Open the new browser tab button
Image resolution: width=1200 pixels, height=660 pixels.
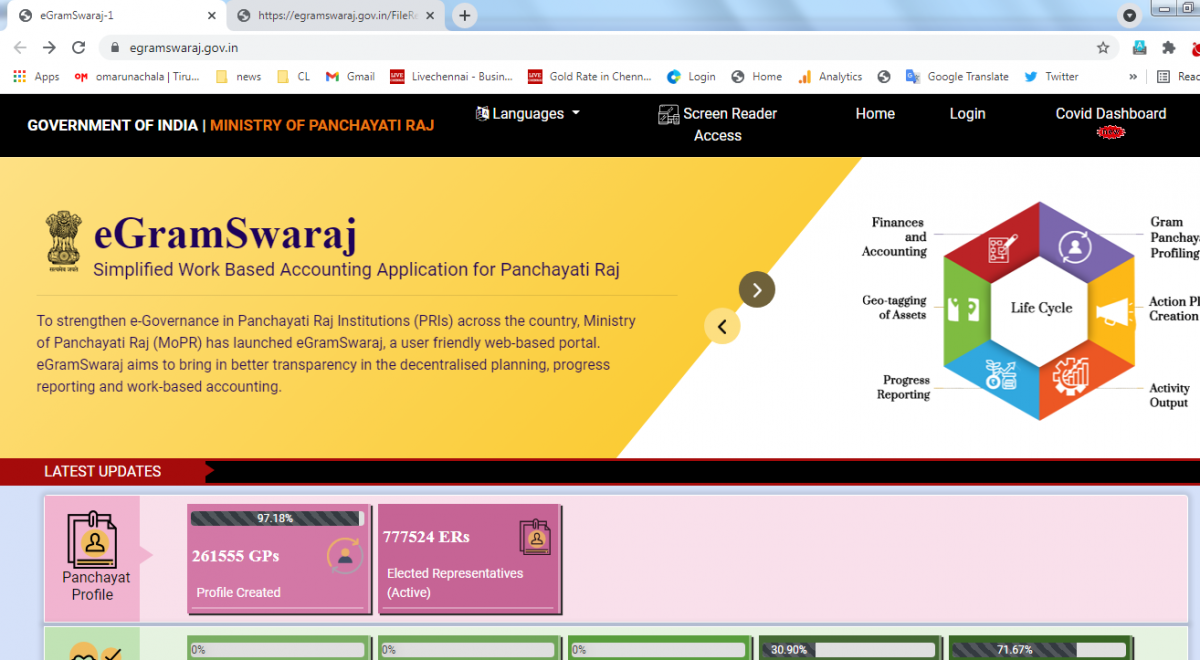(464, 16)
